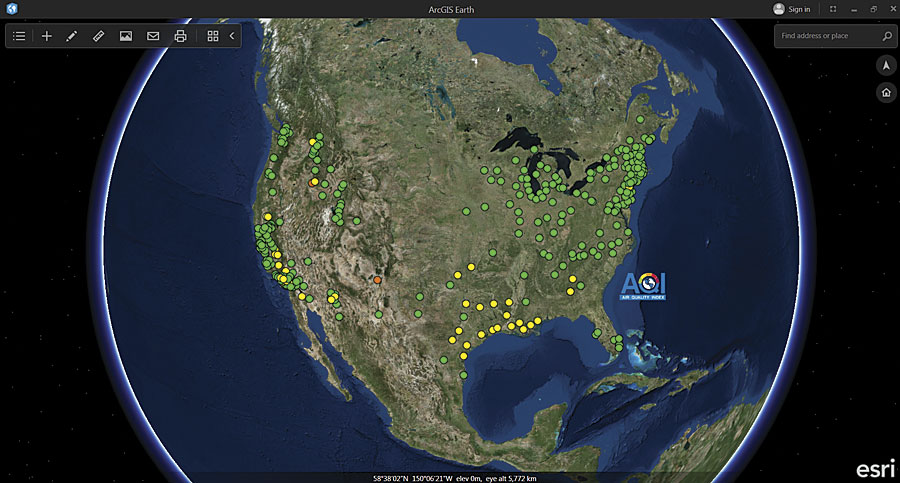This screenshot has height=483, width=900.
Task: Minimize the ArcGIS Earth window
Action: click(854, 9)
